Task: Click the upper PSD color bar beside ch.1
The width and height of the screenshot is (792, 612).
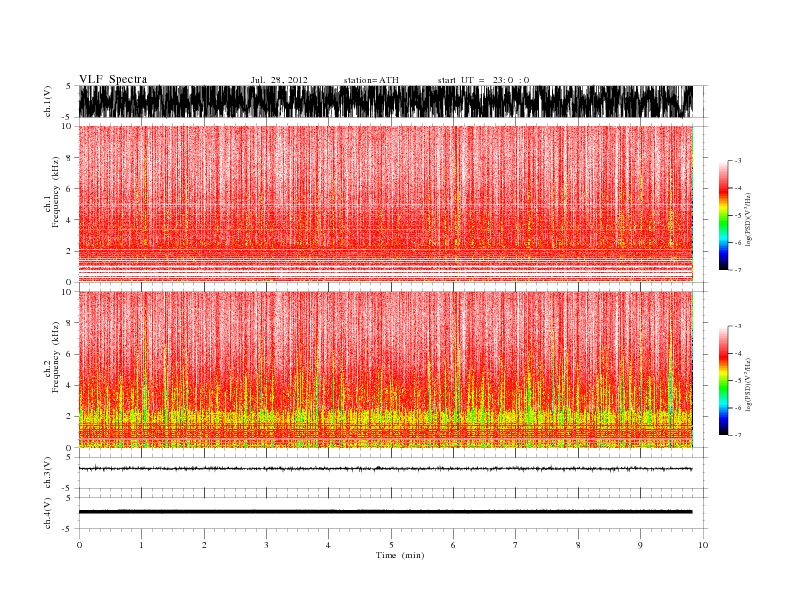Action: click(723, 215)
